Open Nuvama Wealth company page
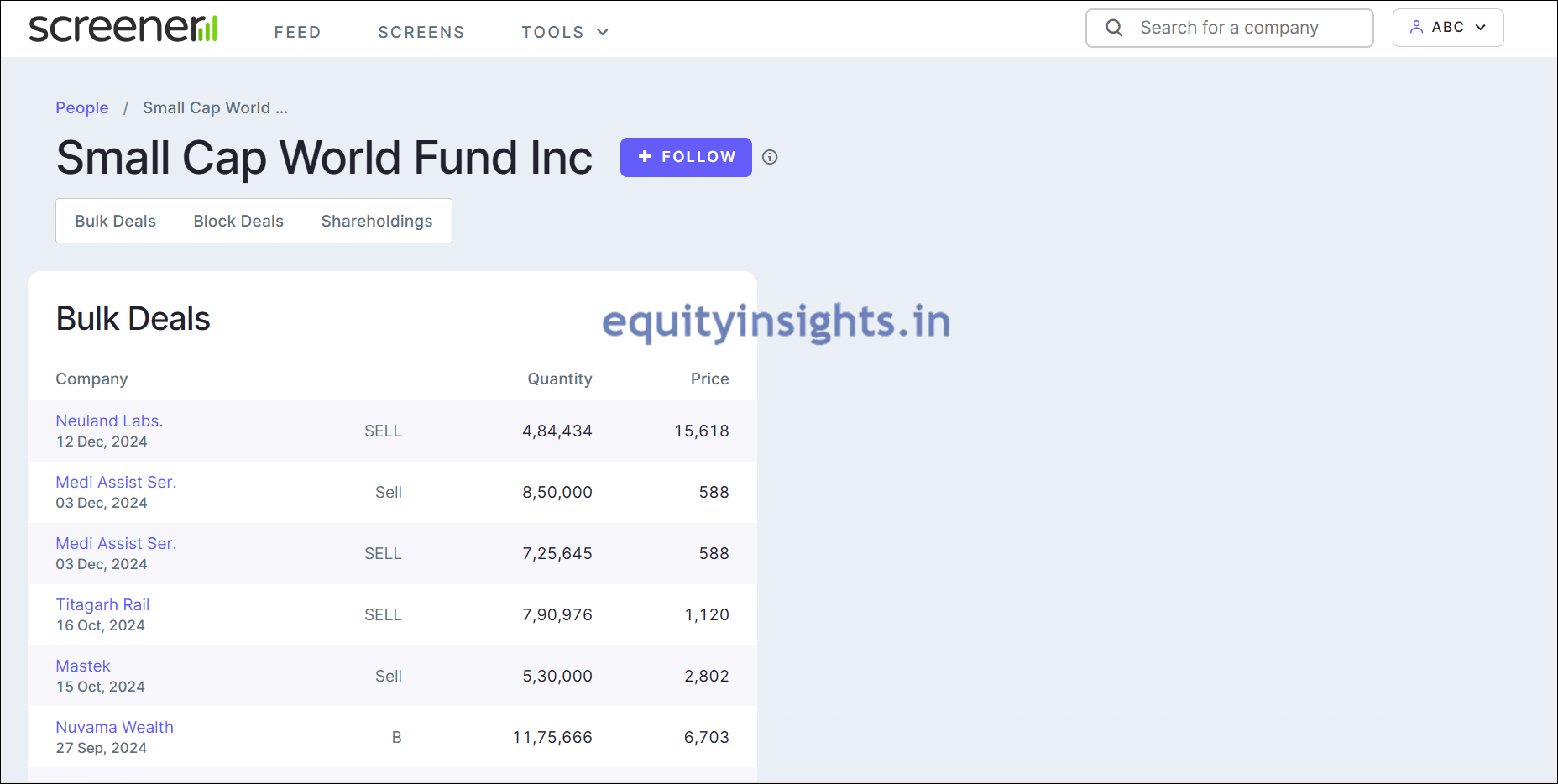The height and width of the screenshot is (784, 1558). click(114, 727)
